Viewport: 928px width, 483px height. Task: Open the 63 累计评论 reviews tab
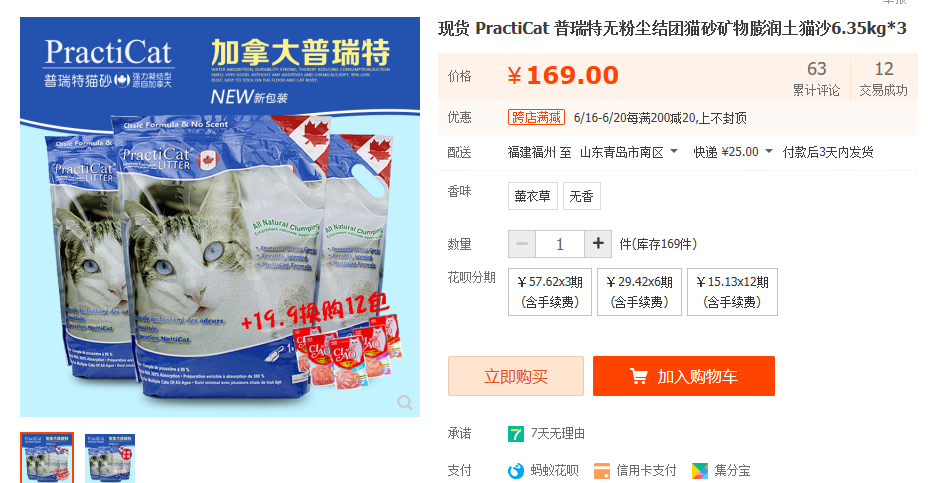[x=816, y=78]
